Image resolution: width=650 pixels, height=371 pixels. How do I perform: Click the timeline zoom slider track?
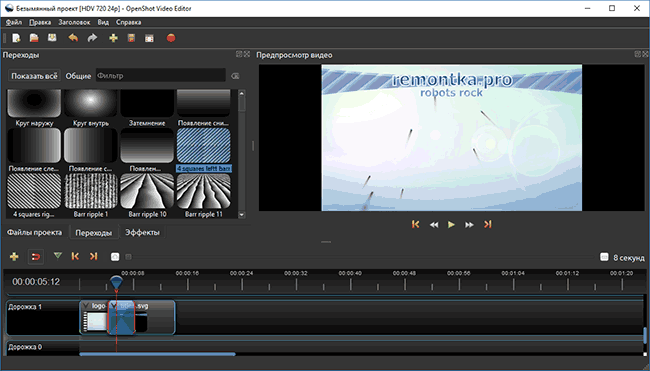(x=361, y=257)
